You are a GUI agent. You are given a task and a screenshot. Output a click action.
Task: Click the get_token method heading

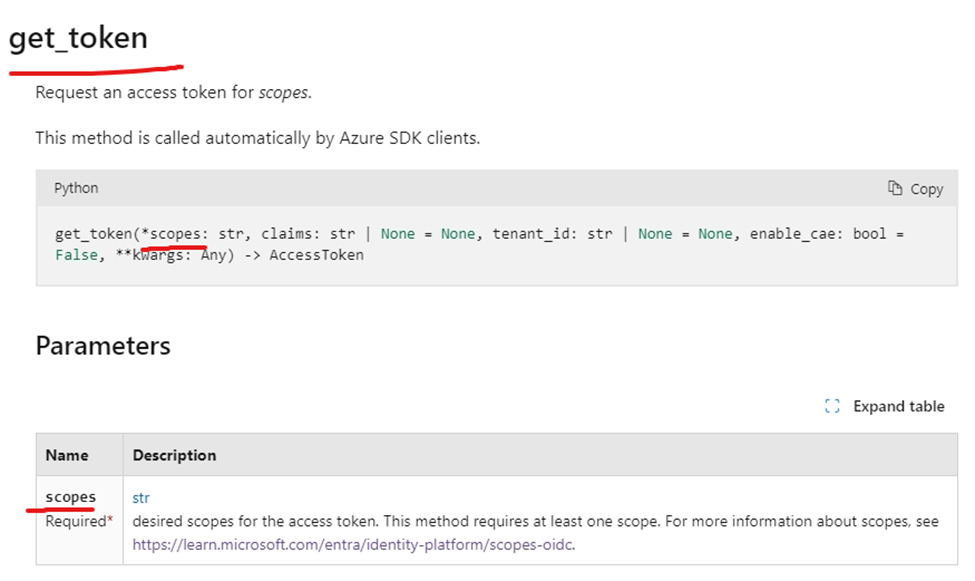[x=78, y=38]
